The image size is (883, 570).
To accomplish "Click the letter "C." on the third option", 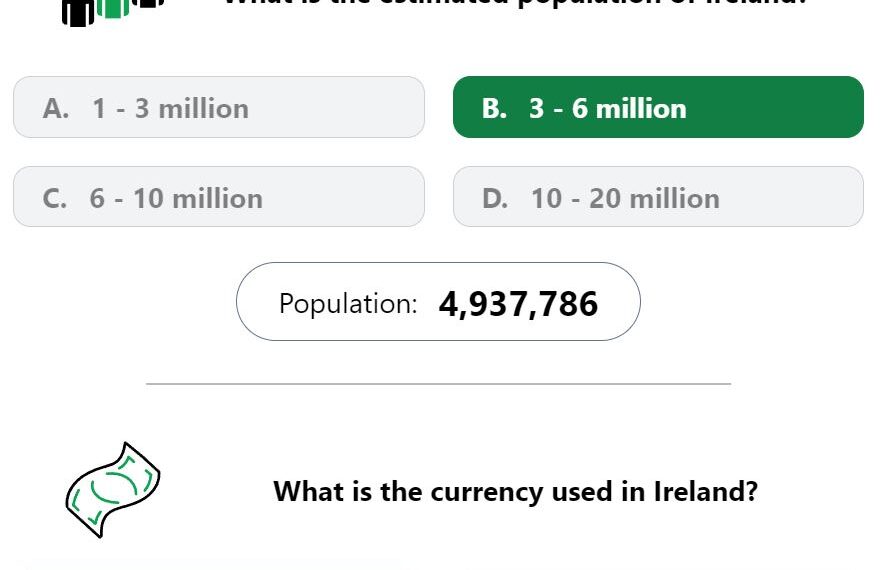I will tap(55, 198).
